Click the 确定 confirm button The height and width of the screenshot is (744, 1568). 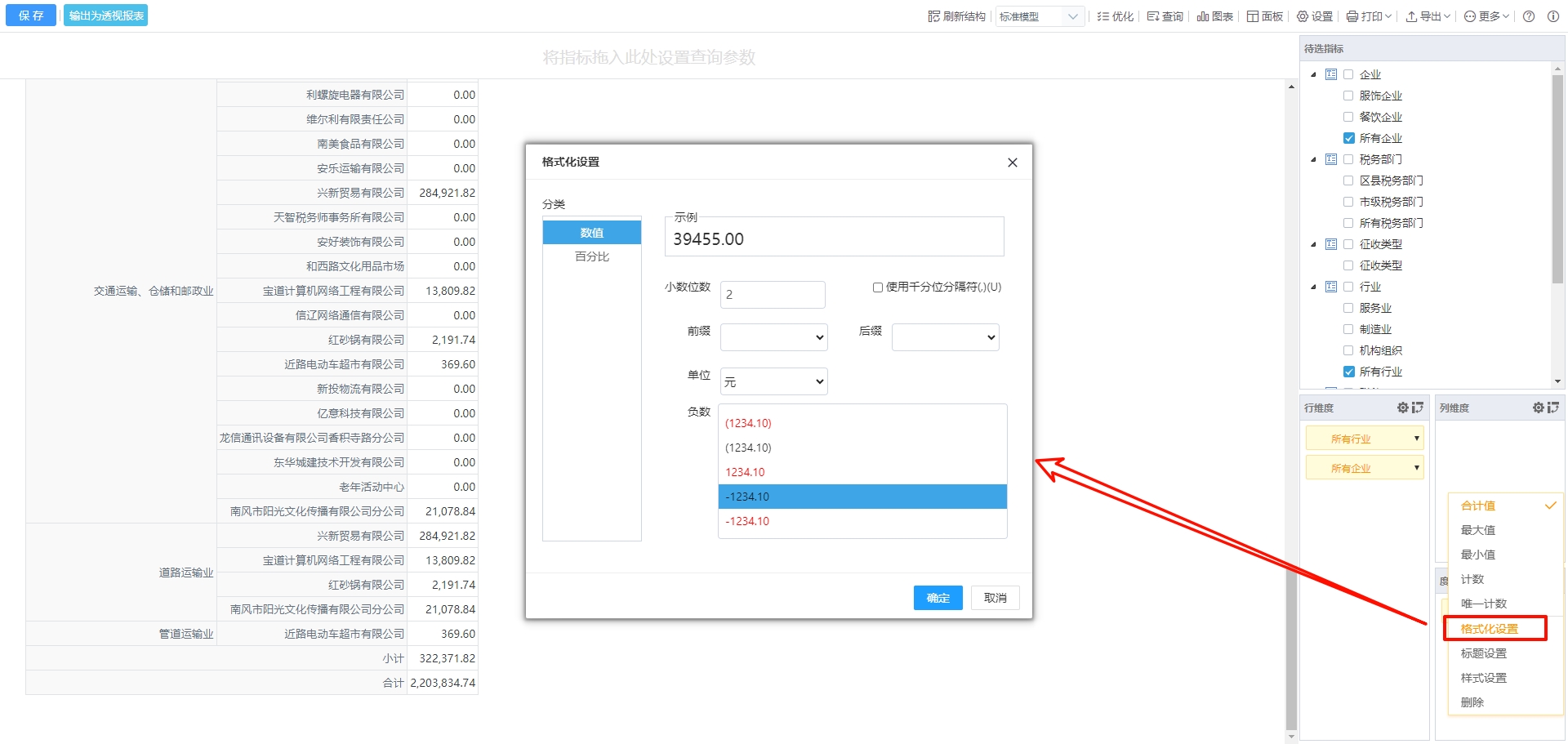[x=938, y=598]
